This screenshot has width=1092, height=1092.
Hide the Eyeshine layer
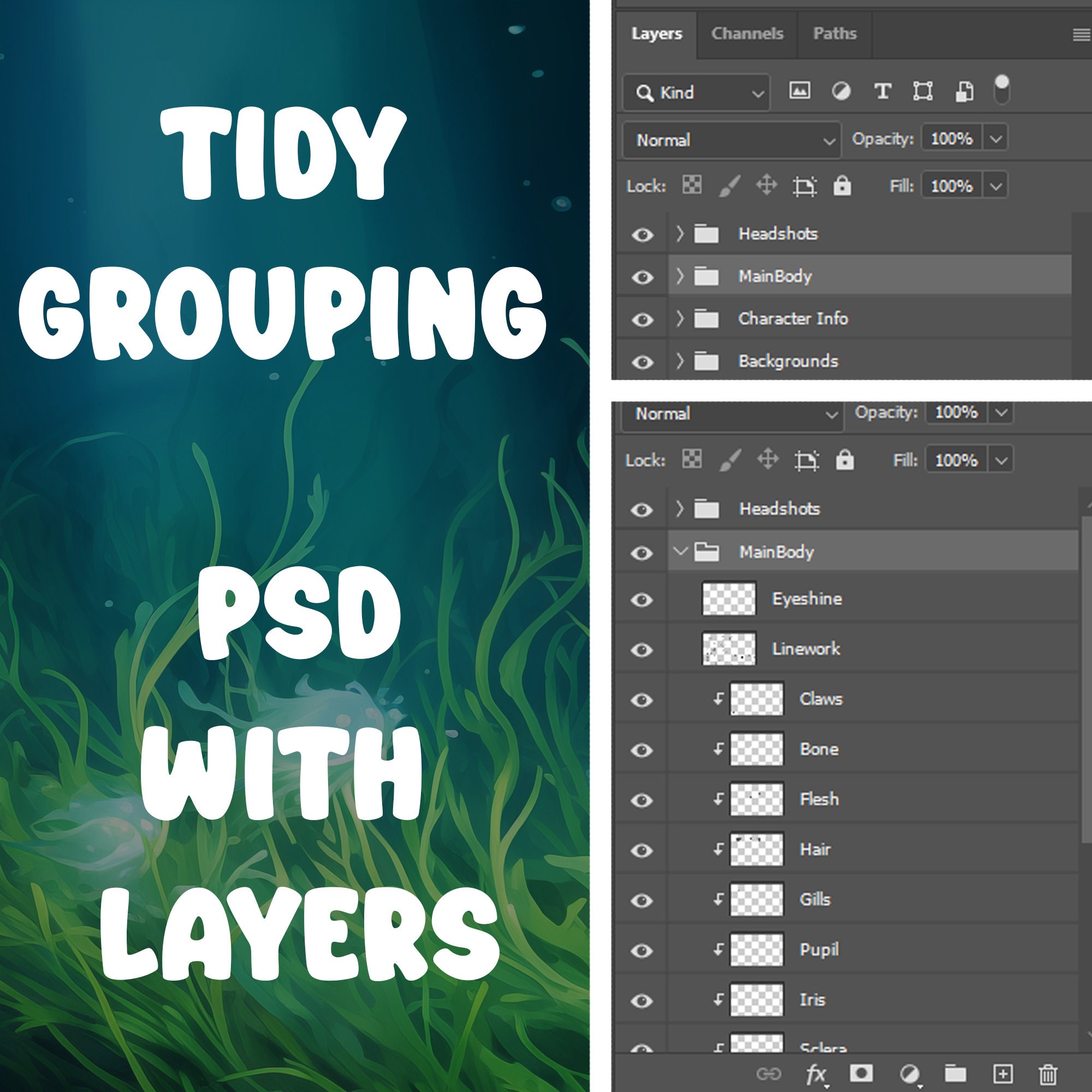tap(642, 599)
